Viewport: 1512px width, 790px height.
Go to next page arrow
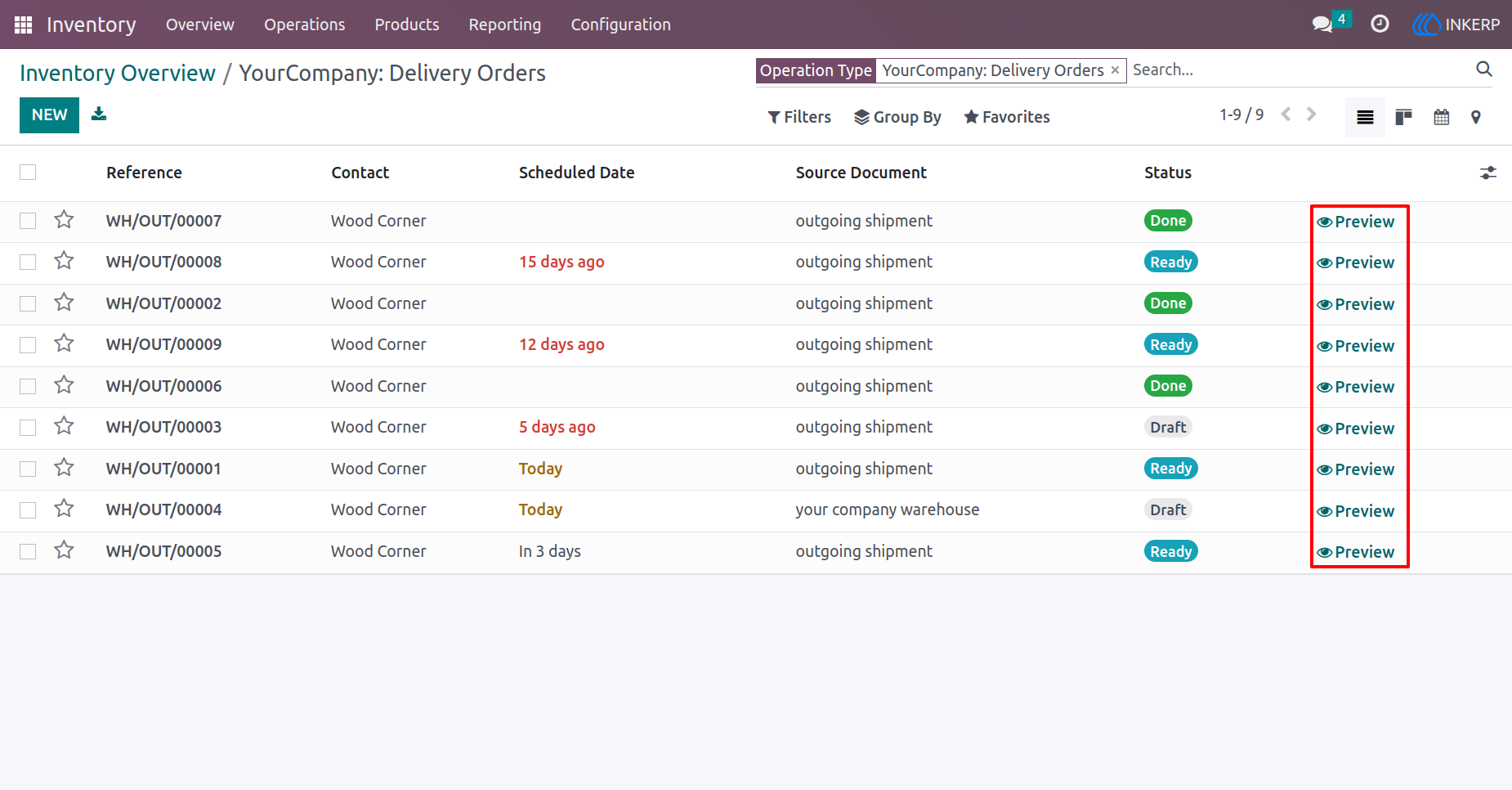point(1312,114)
